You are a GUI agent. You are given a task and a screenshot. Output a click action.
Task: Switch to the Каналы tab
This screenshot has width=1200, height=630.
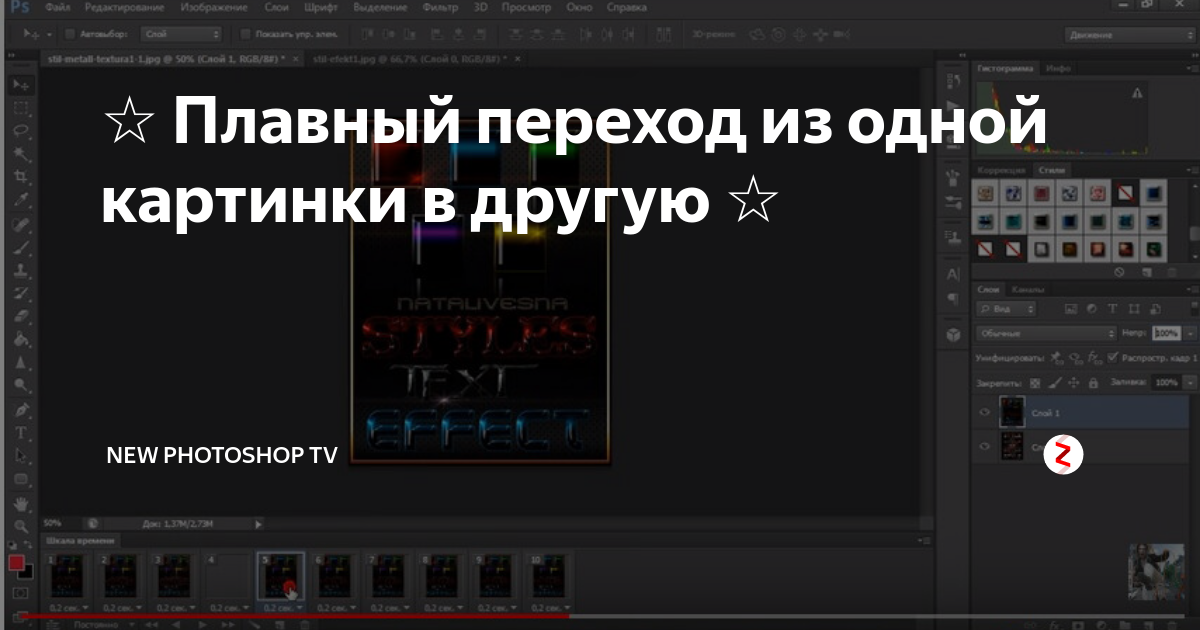click(x=1027, y=289)
